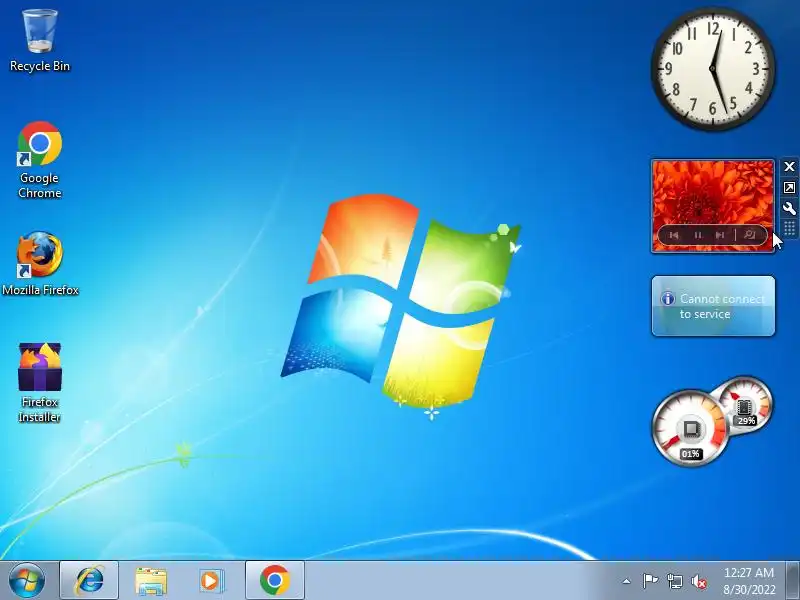Open the taskbar clock showing 12:27 AM
The width and height of the screenshot is (800, 600).
click(749, 572)
